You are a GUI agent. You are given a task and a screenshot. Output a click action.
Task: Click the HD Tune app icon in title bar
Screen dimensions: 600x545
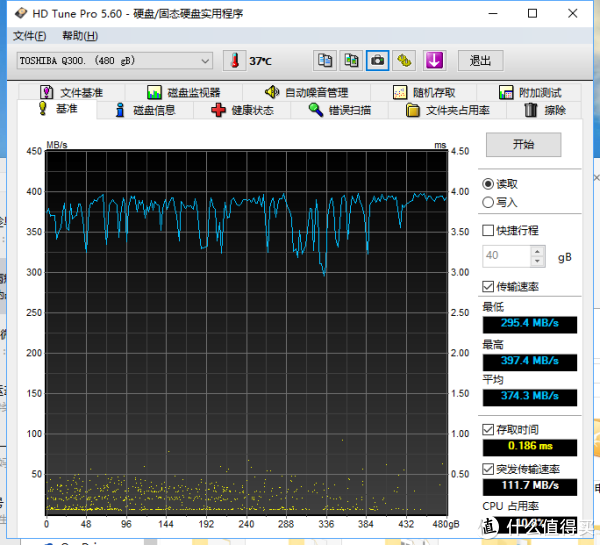(21, 13)
